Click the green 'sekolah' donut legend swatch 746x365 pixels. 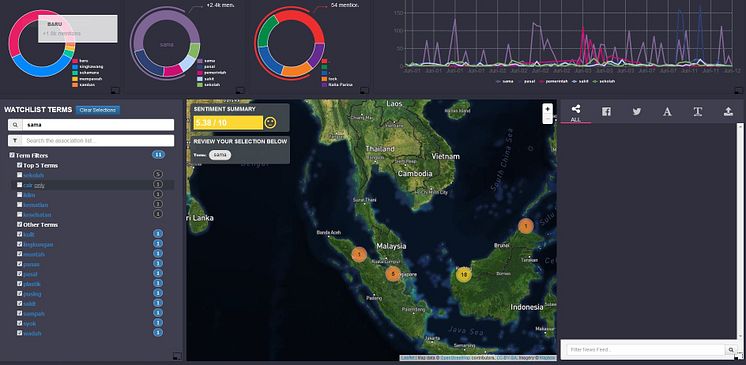pos(199,85)
